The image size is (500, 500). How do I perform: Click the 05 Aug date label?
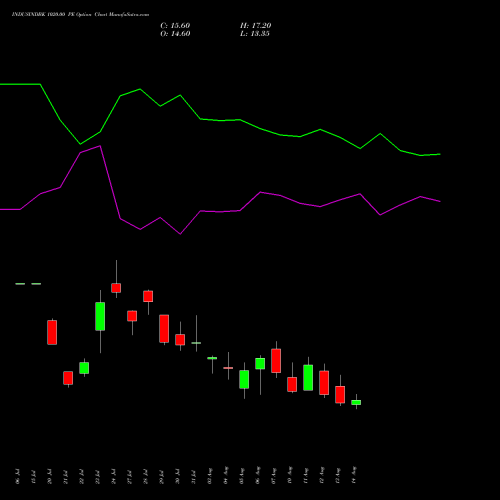[x=242, y=476]
